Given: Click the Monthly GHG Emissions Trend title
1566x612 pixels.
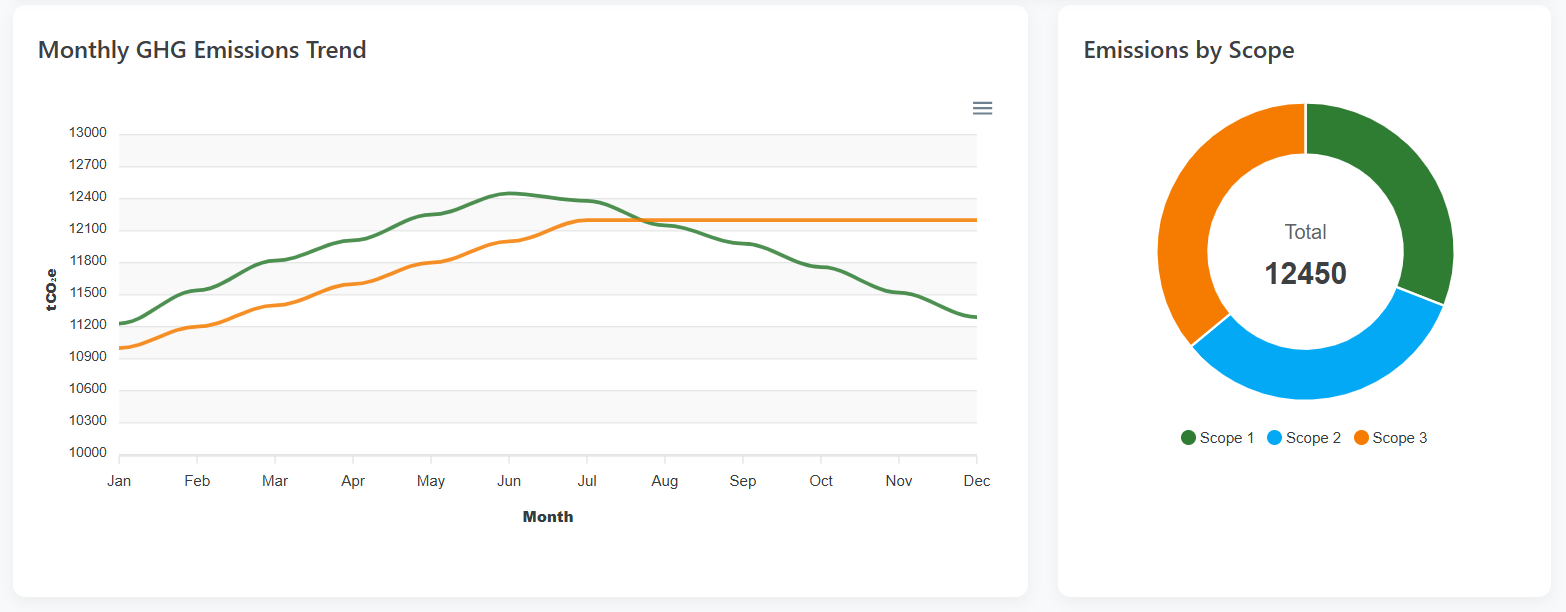Looking at the screenshot, I should click(202, 49).
